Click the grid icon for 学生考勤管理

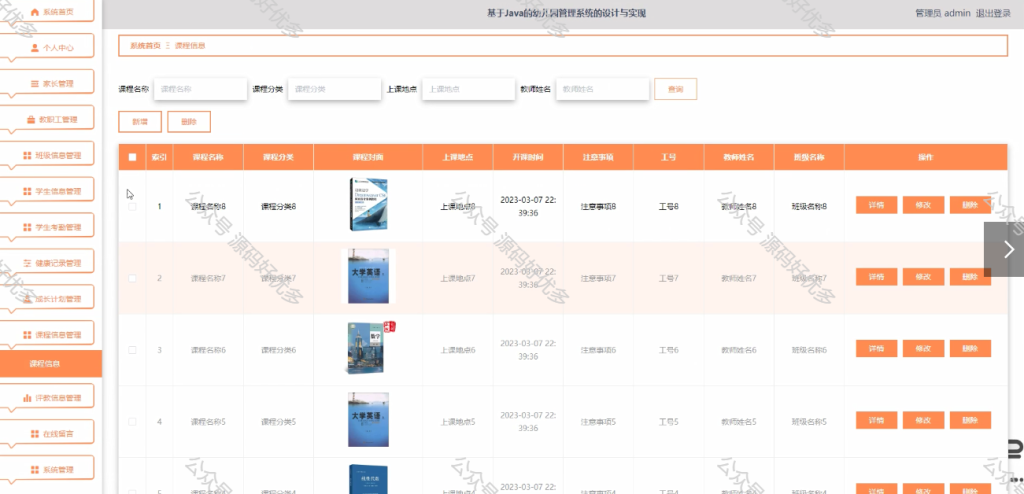pyautogui.click(x=27, y=227)
